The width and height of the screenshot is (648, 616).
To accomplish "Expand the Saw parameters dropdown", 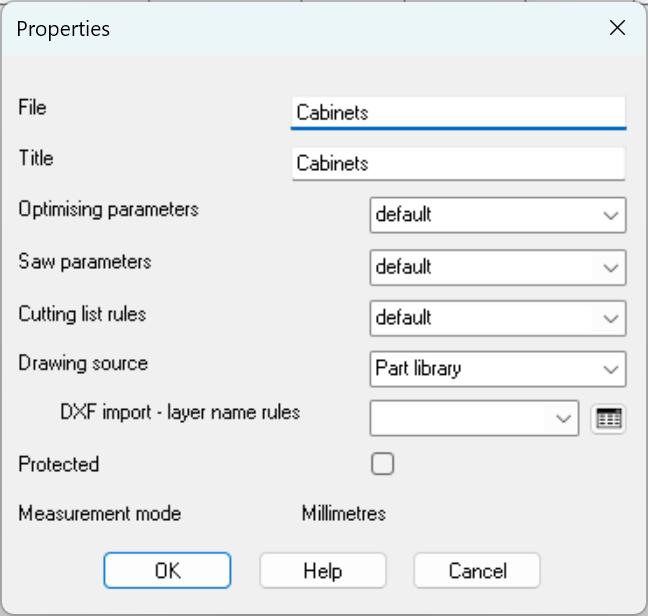I will [x=498, y=267].
